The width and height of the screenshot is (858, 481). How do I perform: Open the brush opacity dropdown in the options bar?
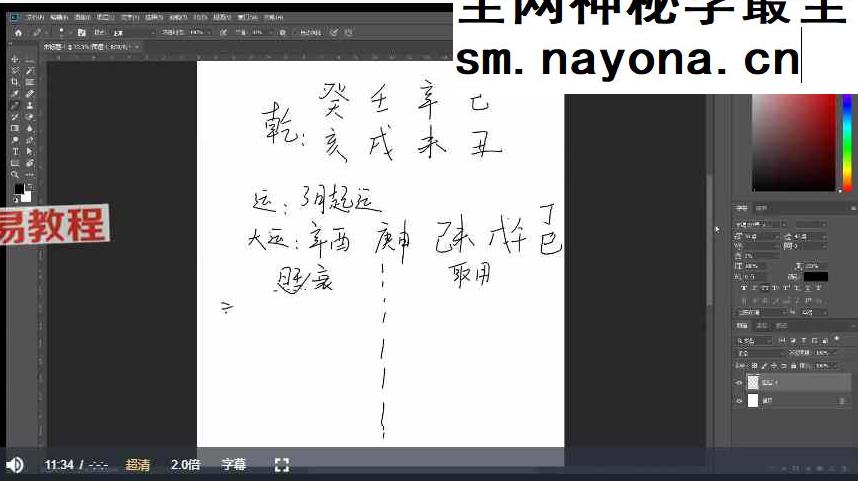click(211, 33)
